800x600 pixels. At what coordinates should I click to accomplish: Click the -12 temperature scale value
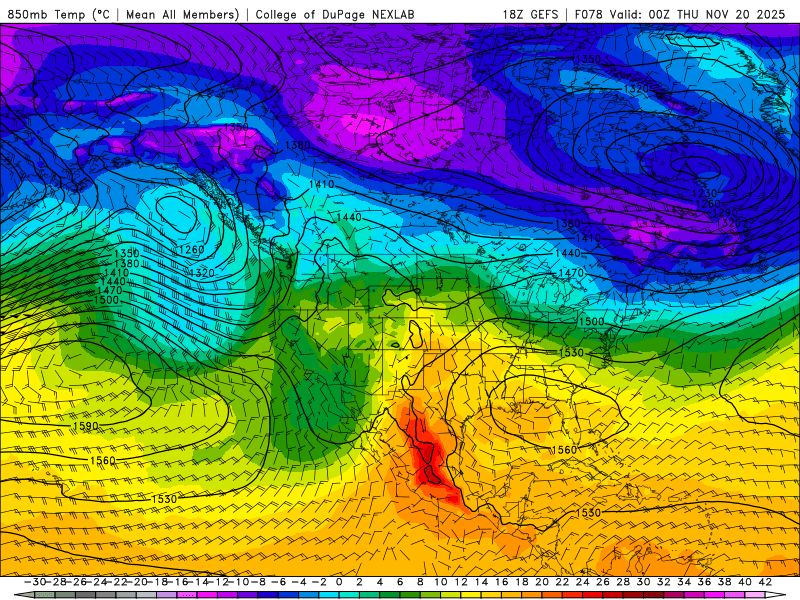point(218,582)
